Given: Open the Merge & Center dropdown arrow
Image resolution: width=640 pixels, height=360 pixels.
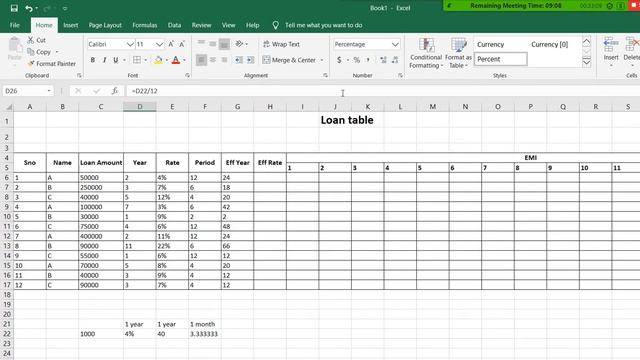Looking at the screenshot, I should coord(322,60).
